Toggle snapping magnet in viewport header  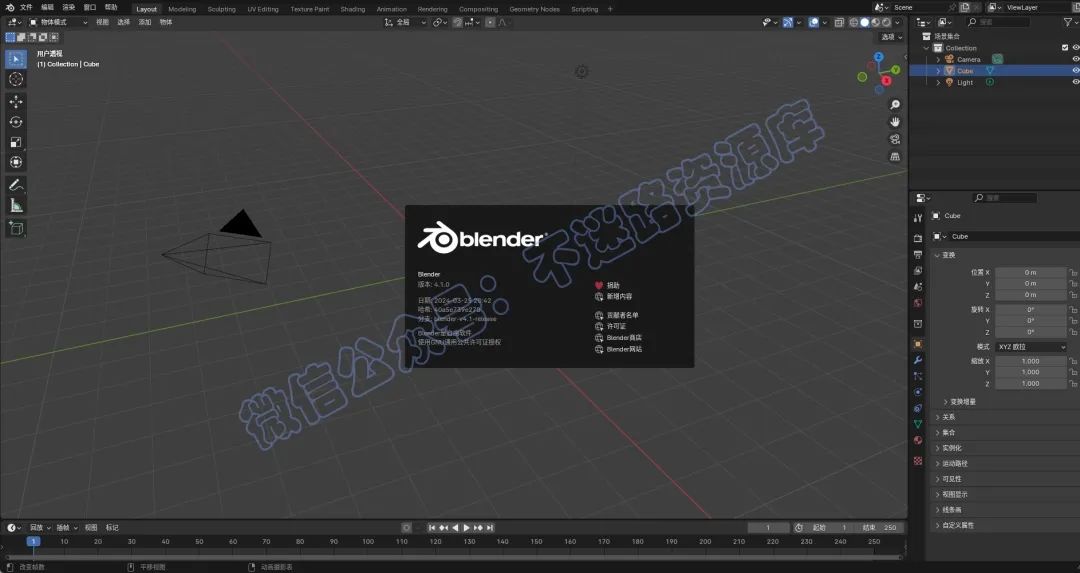[x=457, y=23]
